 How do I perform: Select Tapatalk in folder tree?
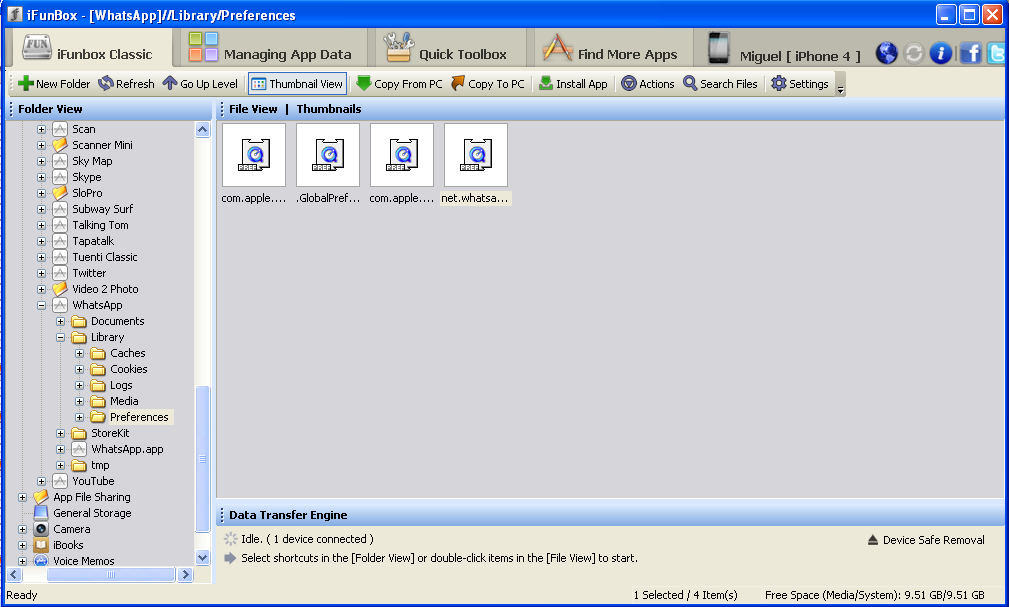(x=93, y=241)
